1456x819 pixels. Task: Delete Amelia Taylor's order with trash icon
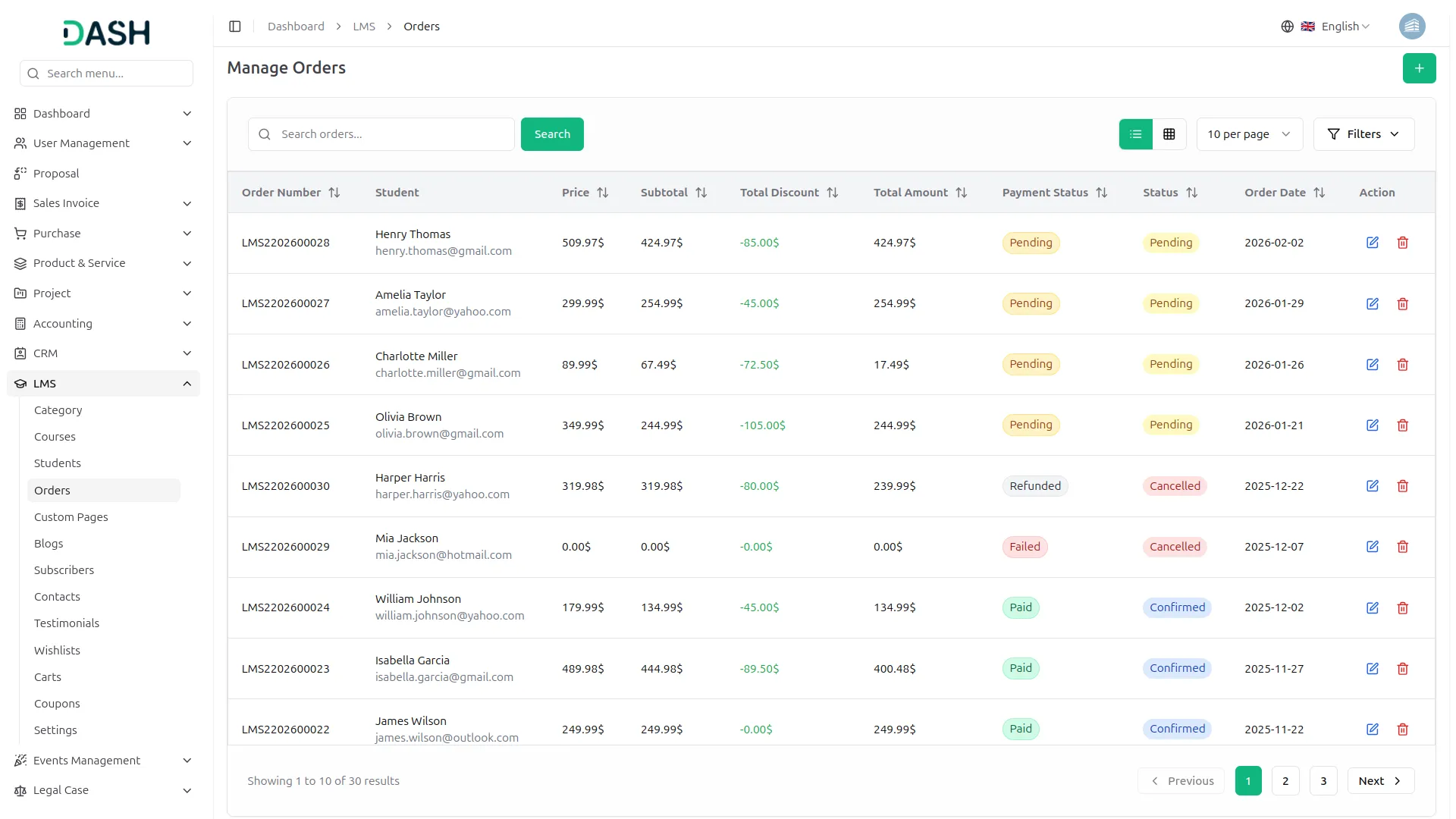click(x=1402, y=303)
